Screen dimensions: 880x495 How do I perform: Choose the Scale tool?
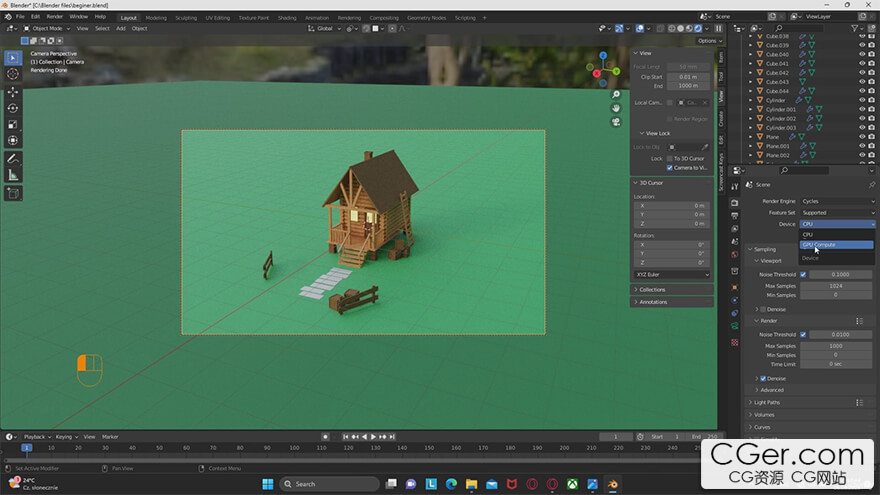[x=13, y=125]
